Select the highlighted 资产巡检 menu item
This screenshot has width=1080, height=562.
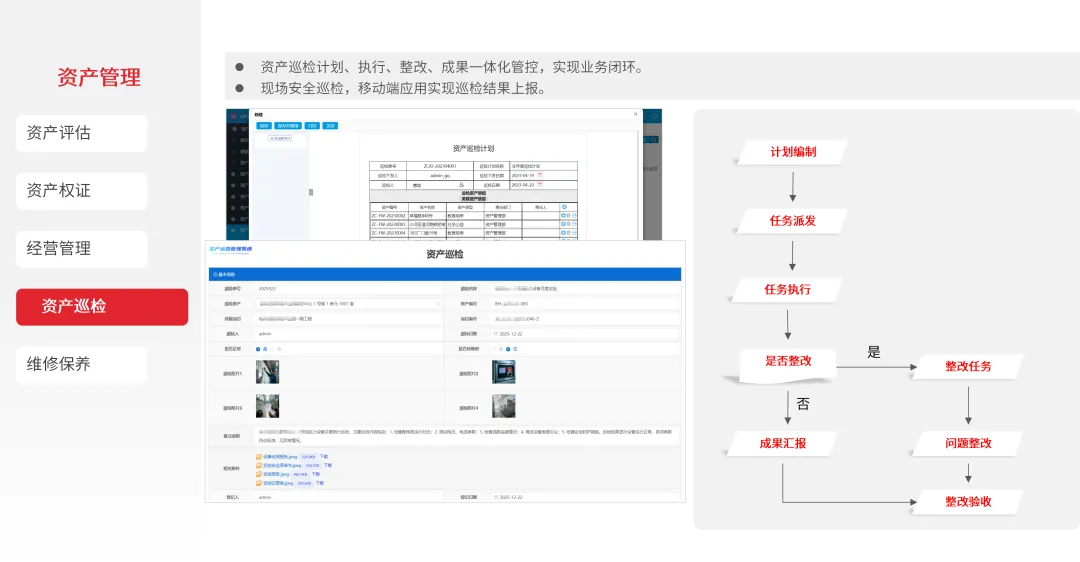(x=102, y=306)
